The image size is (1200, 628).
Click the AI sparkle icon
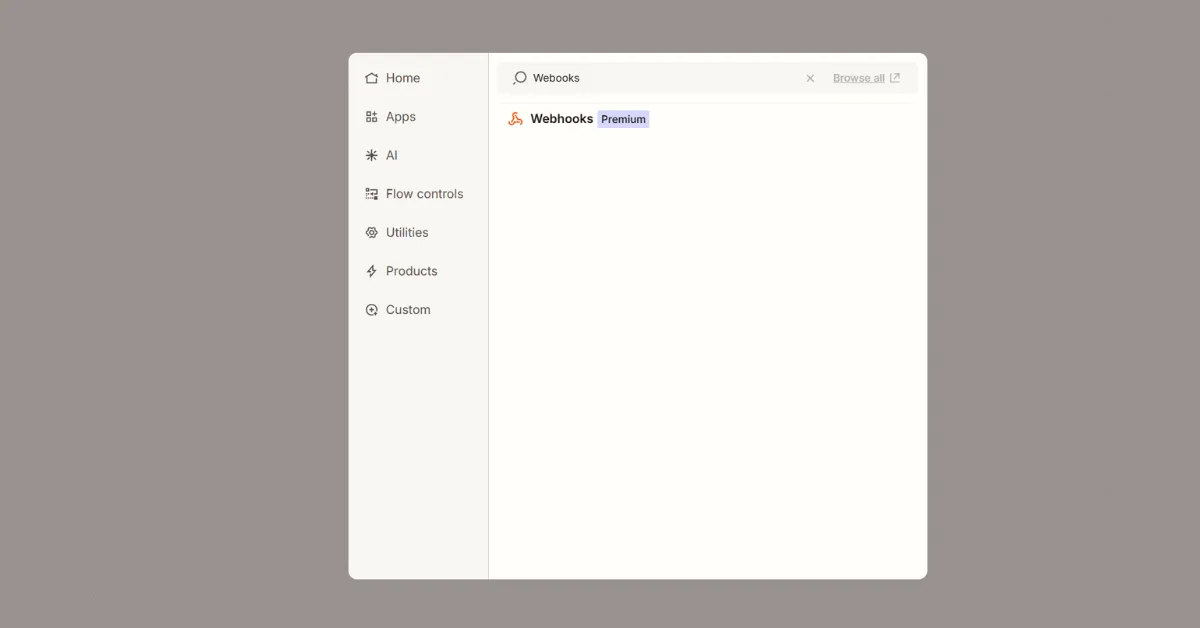[371, 155]
